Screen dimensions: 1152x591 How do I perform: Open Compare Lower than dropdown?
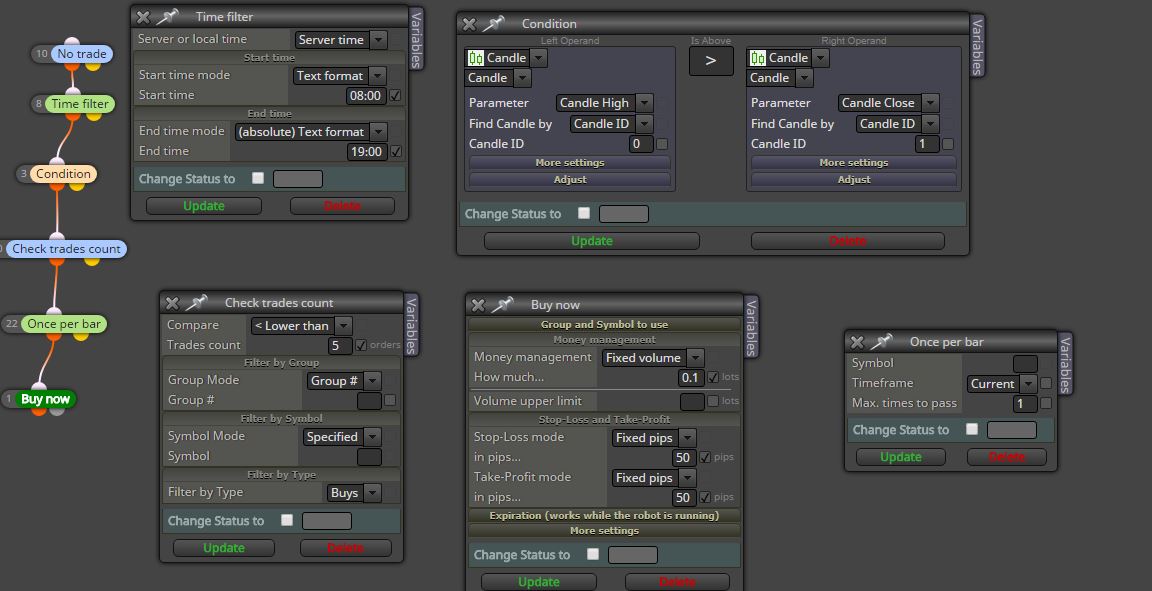click(x=301, y=326)
